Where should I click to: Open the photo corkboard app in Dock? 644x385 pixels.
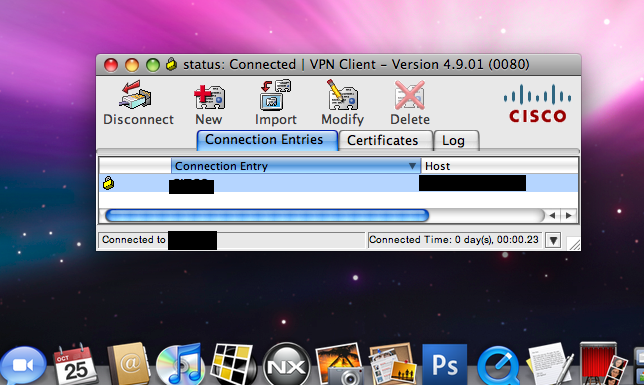coord(392,364)
